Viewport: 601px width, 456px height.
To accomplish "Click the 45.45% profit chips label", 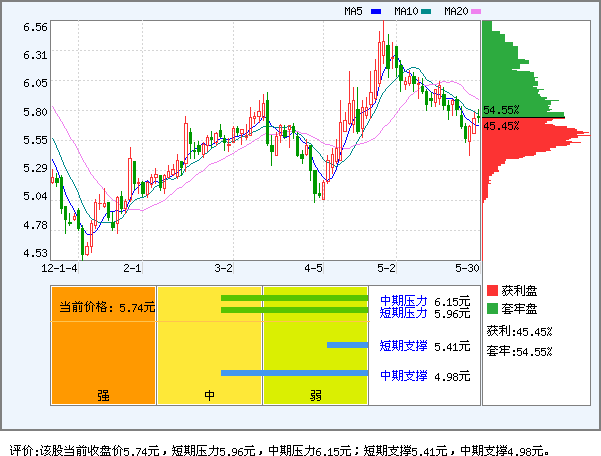I will (501, 126).
